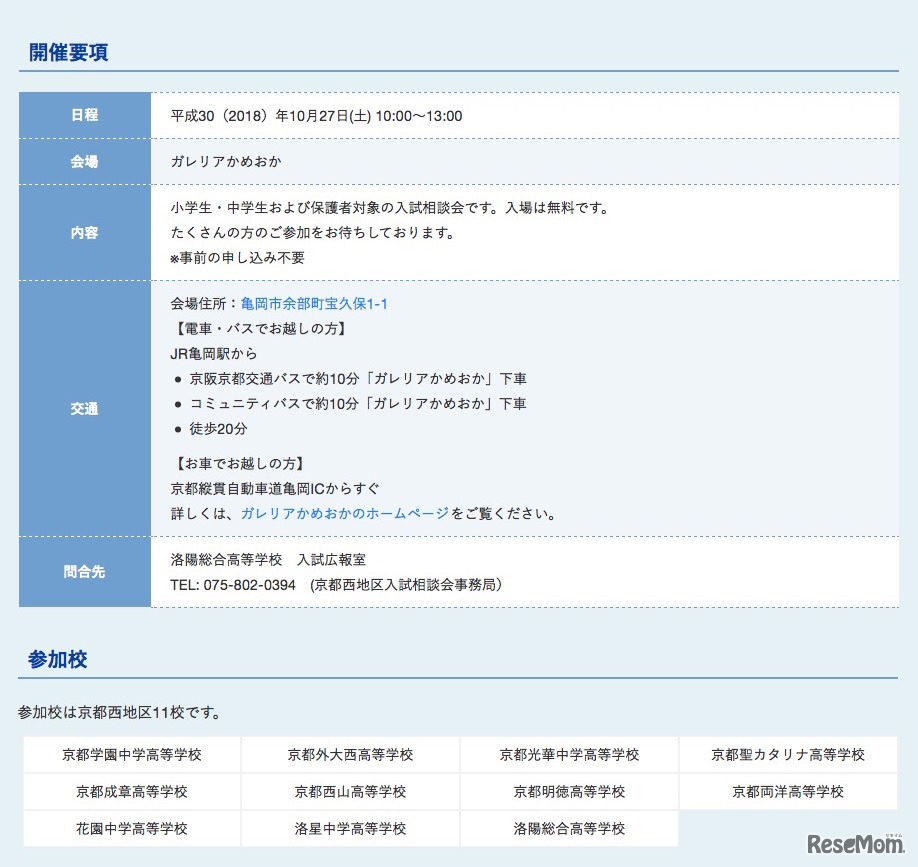Choose 花園中学高等学校 from school list

[x=132, y=828]
